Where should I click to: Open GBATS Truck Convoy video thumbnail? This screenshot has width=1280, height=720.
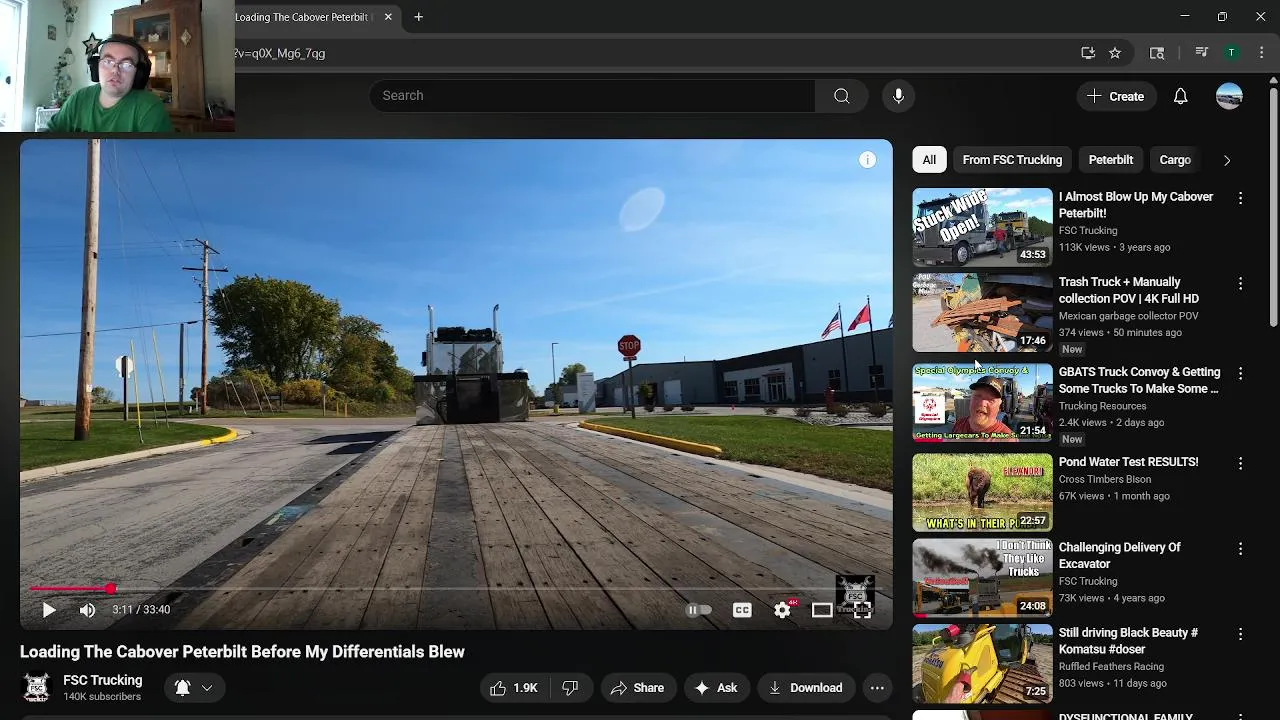click(x=982, y=402)
